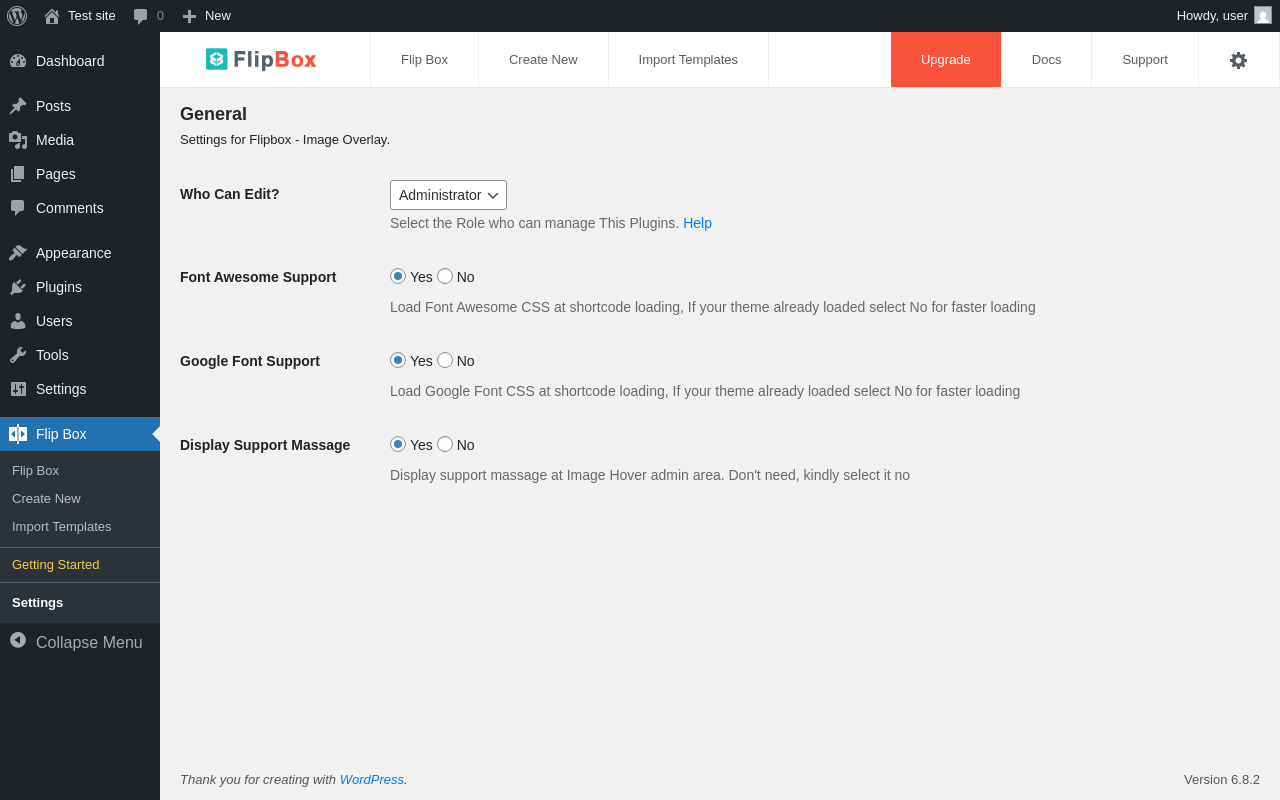Image resolution: width=1280 pixels, height=800 pixels.
Task: Click the sidebar Settings sliders icon
Action: [18, 389]
